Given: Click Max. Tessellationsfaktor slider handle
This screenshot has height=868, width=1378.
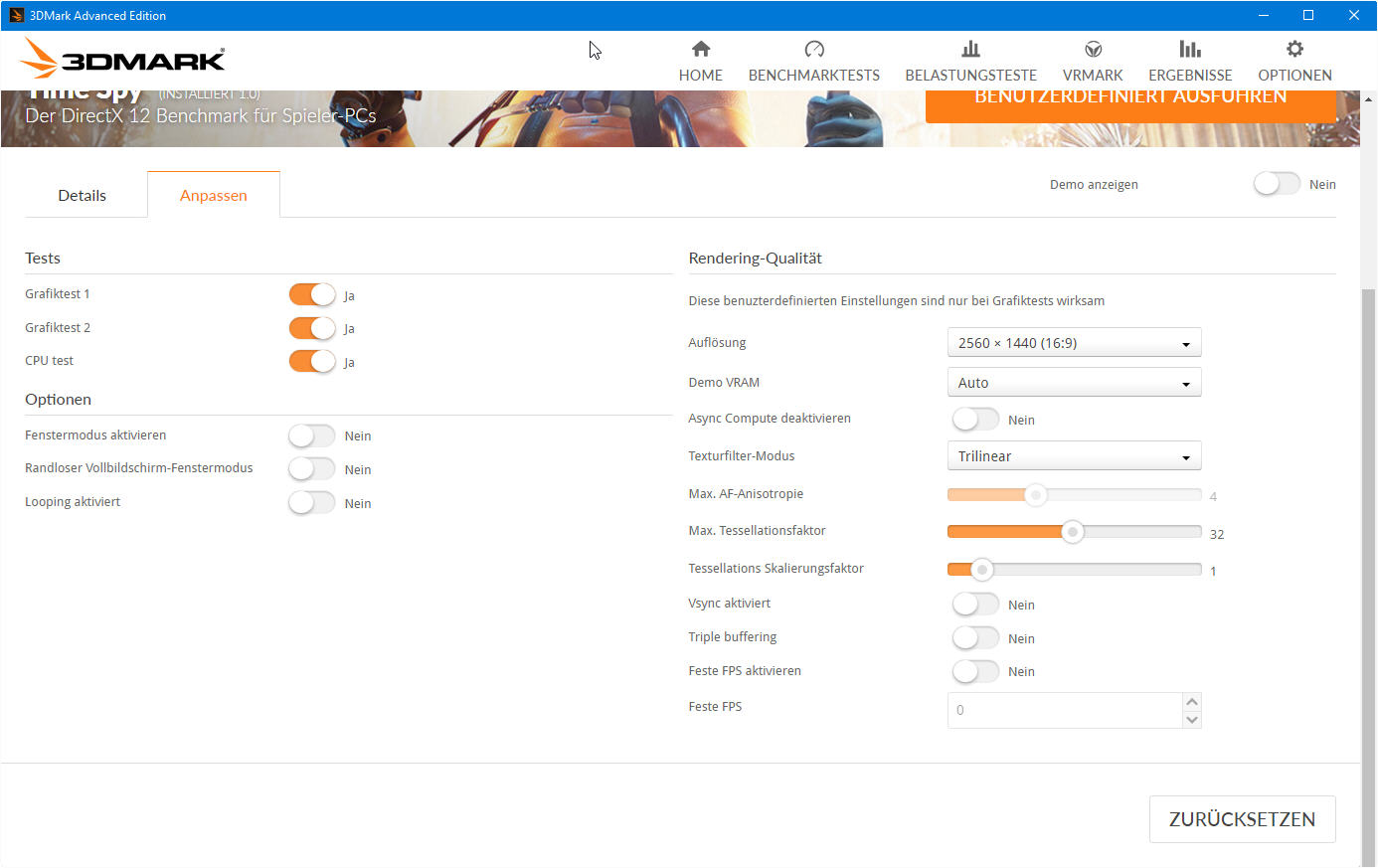Looking at the screenshot, I should (1072, 532).
